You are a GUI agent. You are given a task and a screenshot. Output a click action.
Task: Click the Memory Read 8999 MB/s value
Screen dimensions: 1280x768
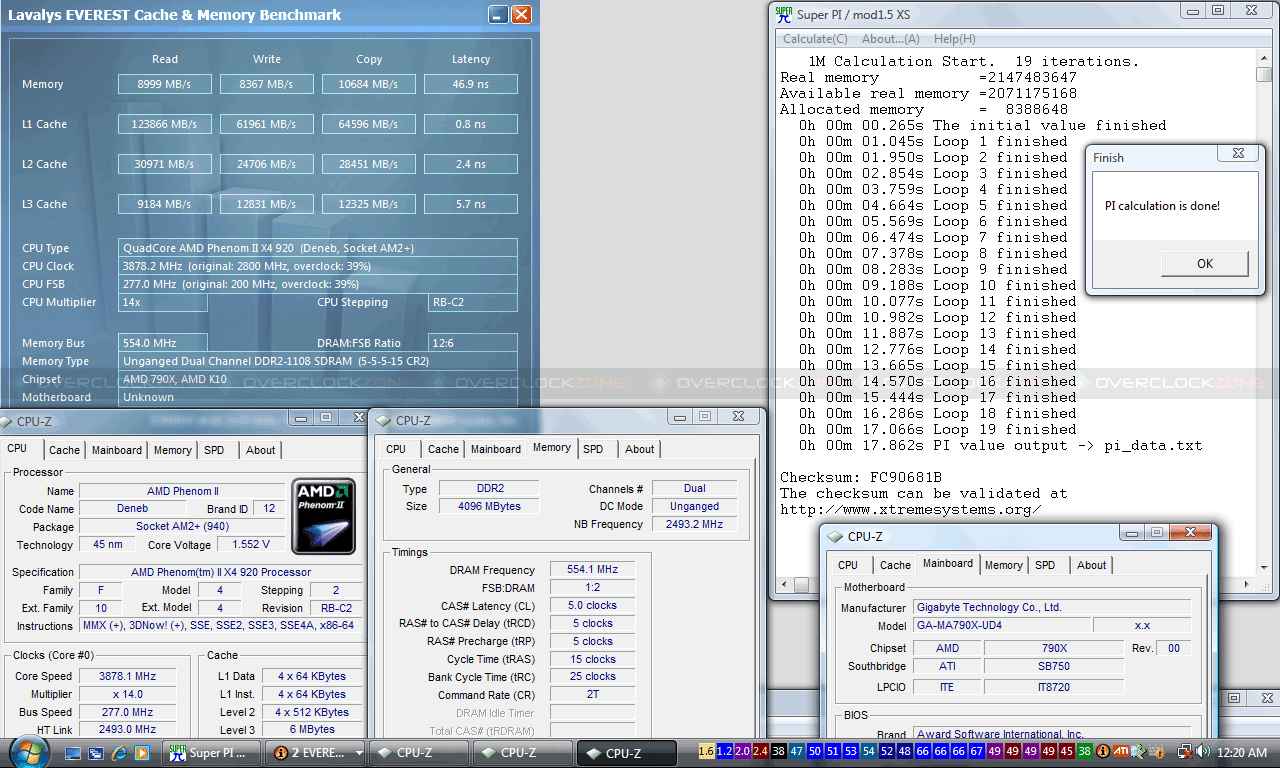(x=164, y=84)
